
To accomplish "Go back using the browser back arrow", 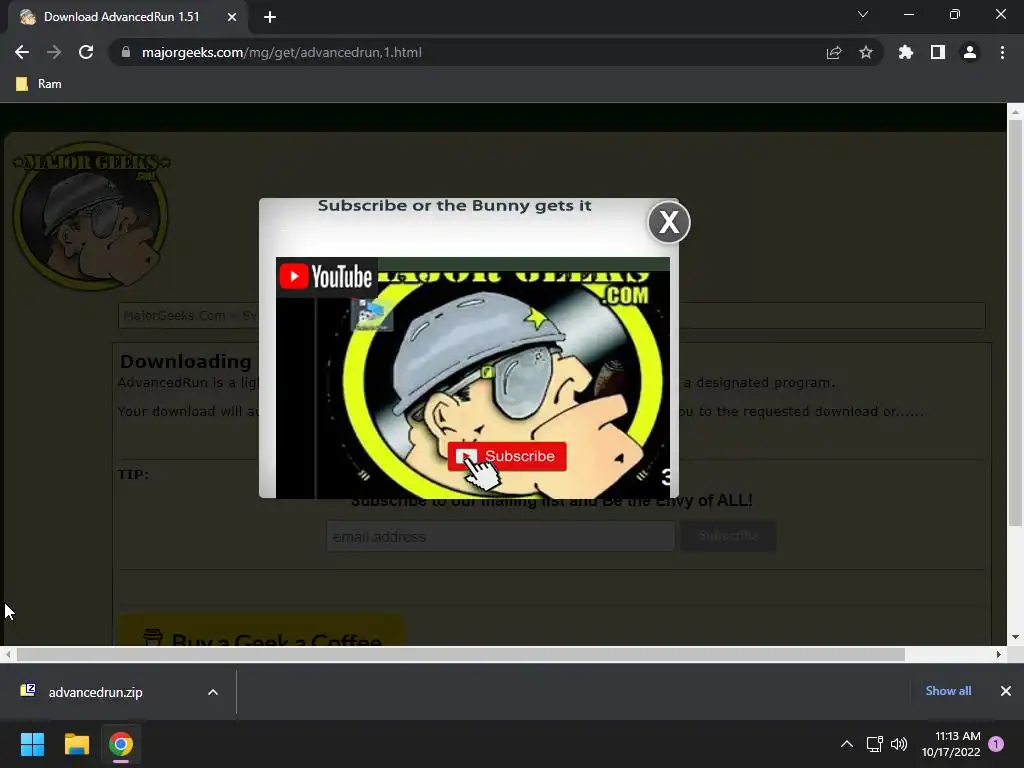I will click(22, 52).
